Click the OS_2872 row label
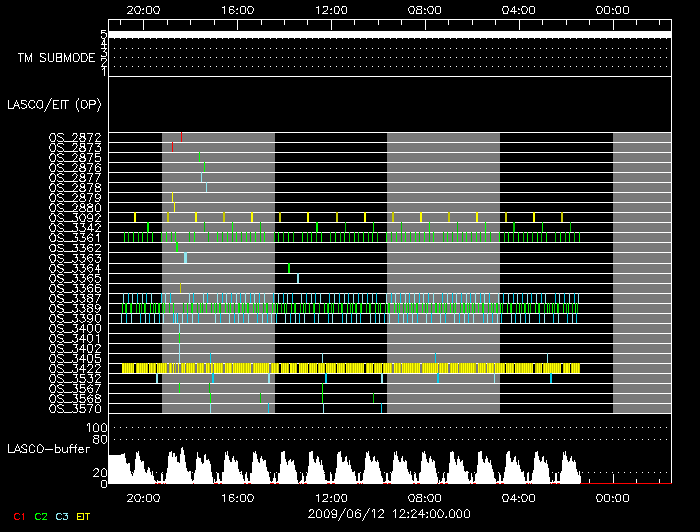The image size is (700, 532). pyautogui.click(x=75, y=137)
